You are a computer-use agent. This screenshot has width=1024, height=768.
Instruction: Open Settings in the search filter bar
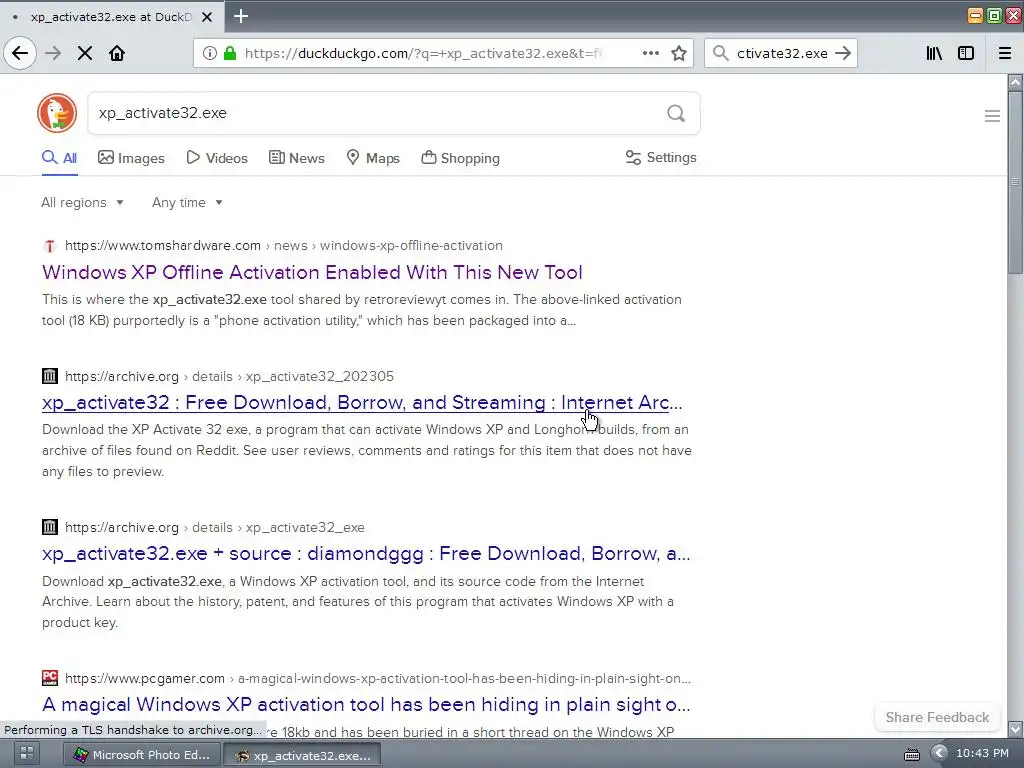pos(661,157)
